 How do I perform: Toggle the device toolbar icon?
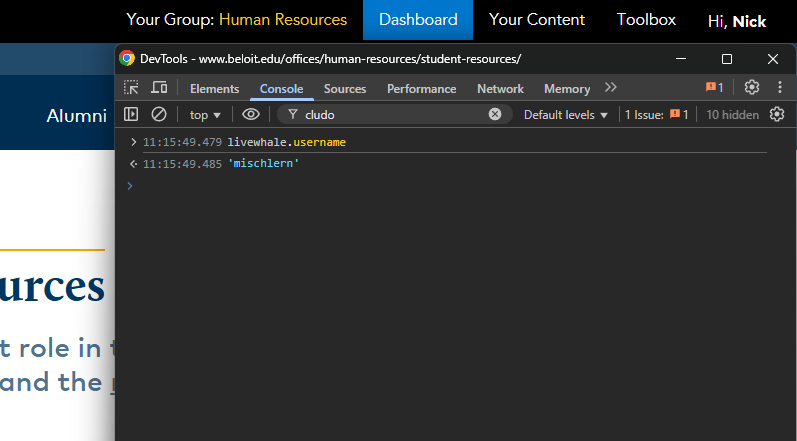159,88
